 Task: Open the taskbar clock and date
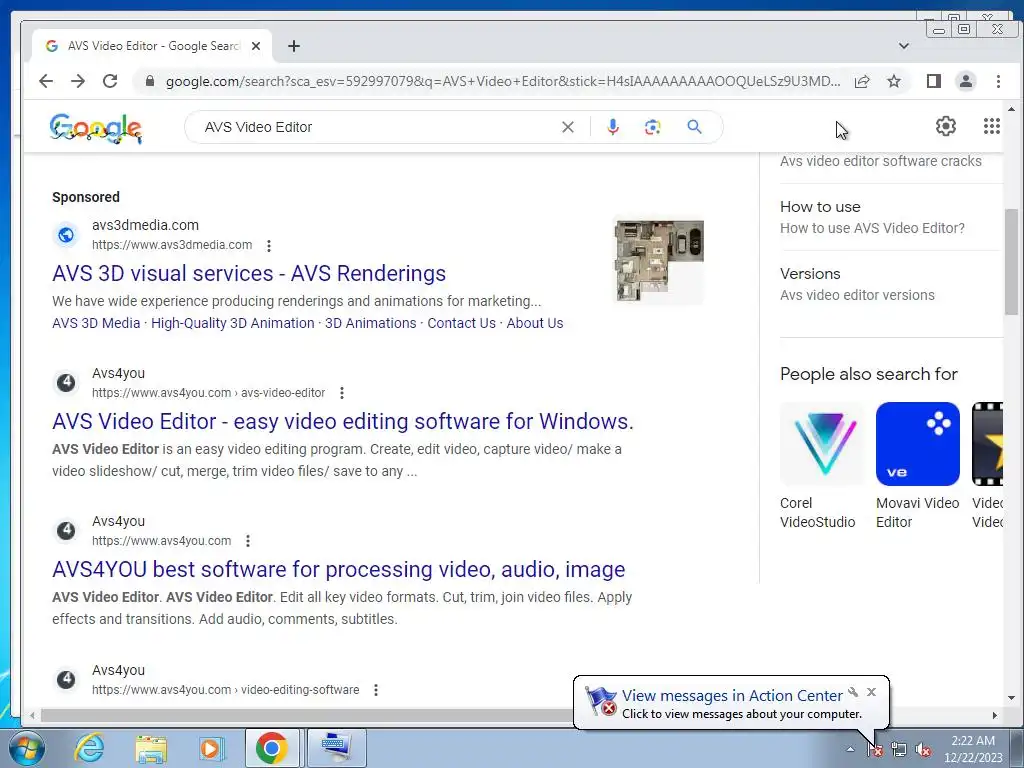973,749
